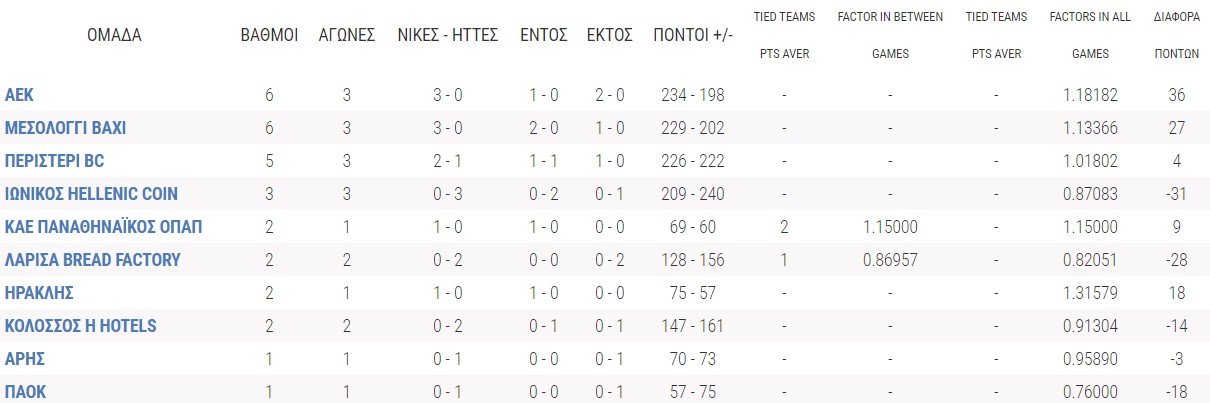This screenshot has height=403, width=1210.
Task: Select the ΠΕΡΙΣΤΕΡΙ BC team link
Action: point(55,161)
